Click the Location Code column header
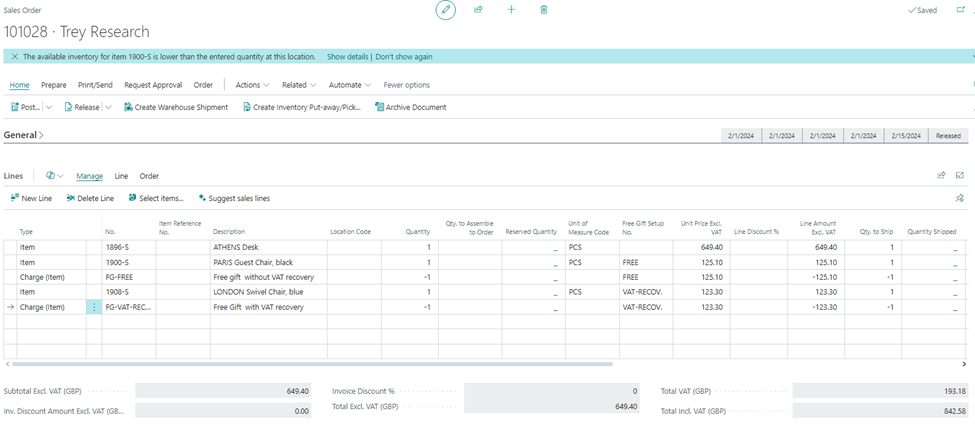Viewport: 975px width, 432px height. pyautogui.click(x=350, y=232)
